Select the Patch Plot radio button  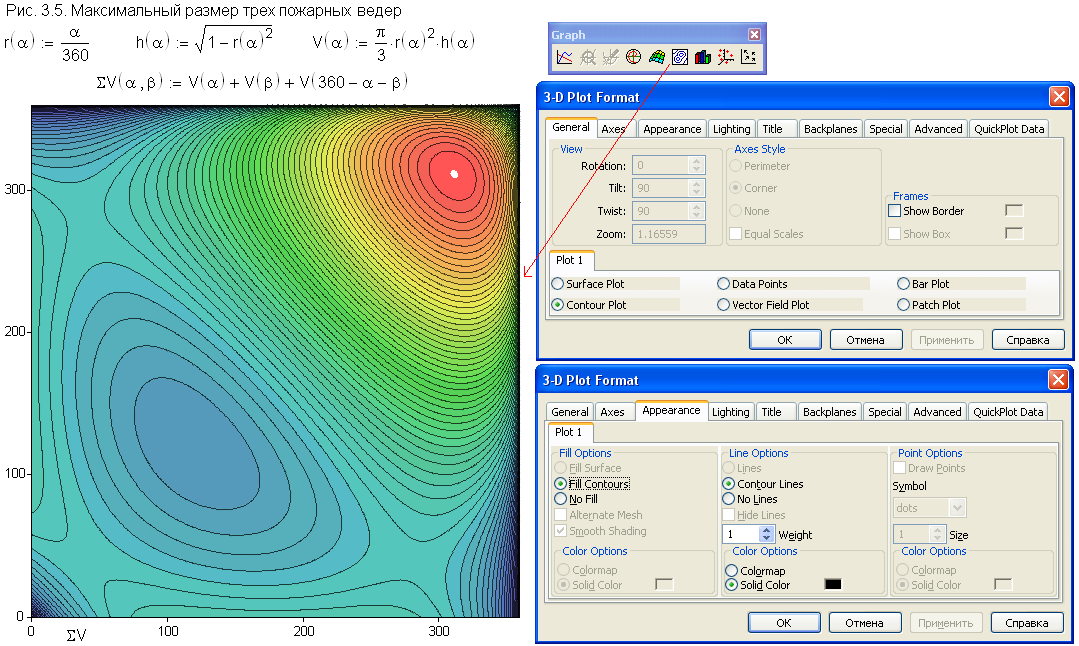(904, 305)
